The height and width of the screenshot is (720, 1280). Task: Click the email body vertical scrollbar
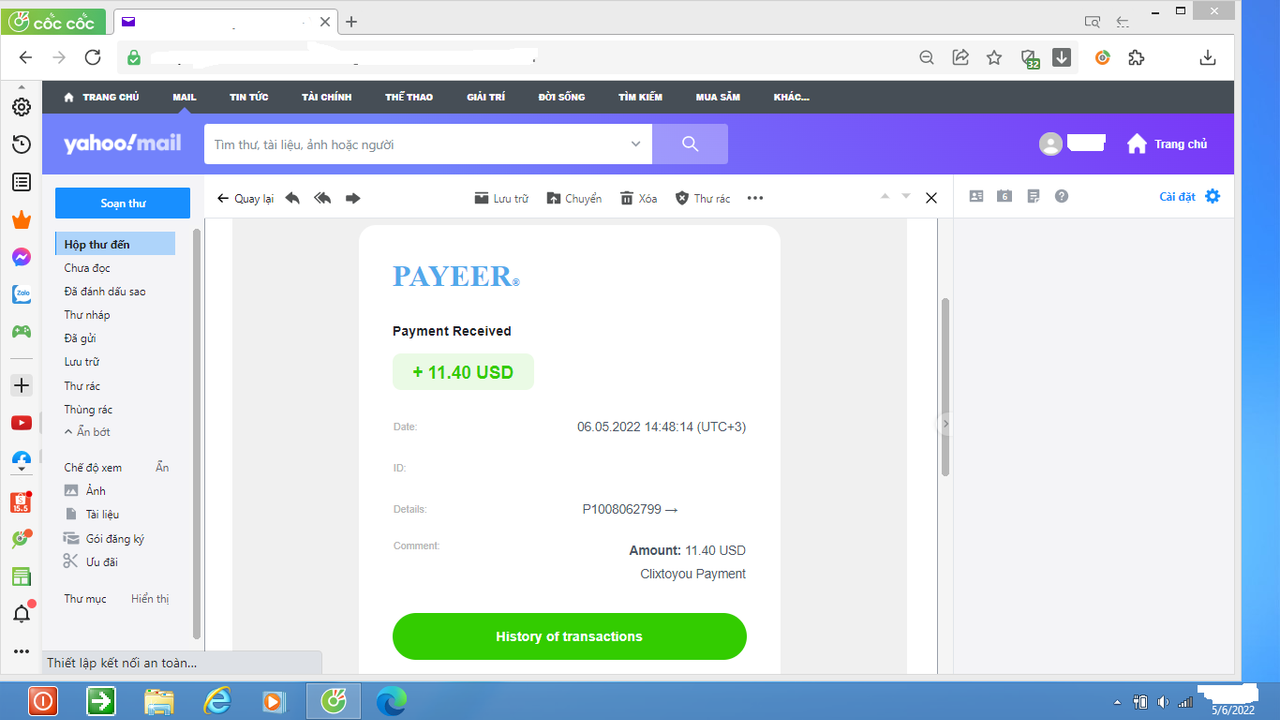coord(945,387)
